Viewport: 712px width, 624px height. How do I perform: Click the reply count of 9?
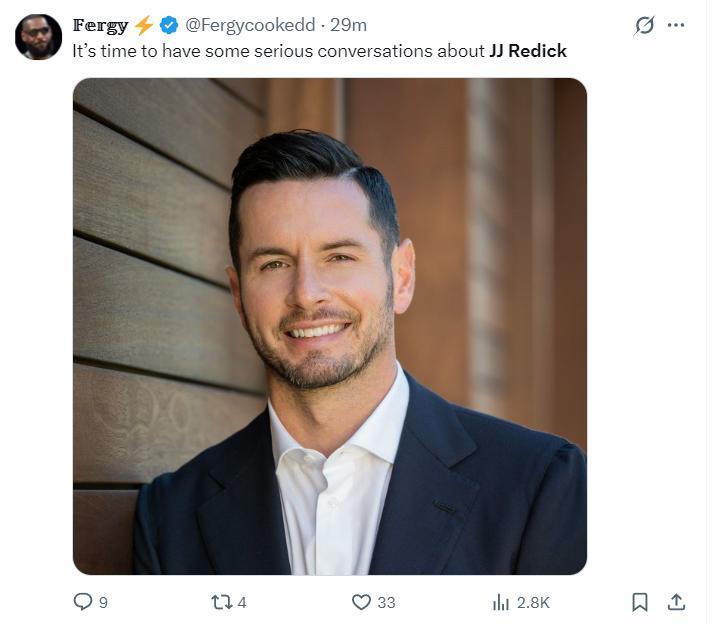(x=103, y=602)
